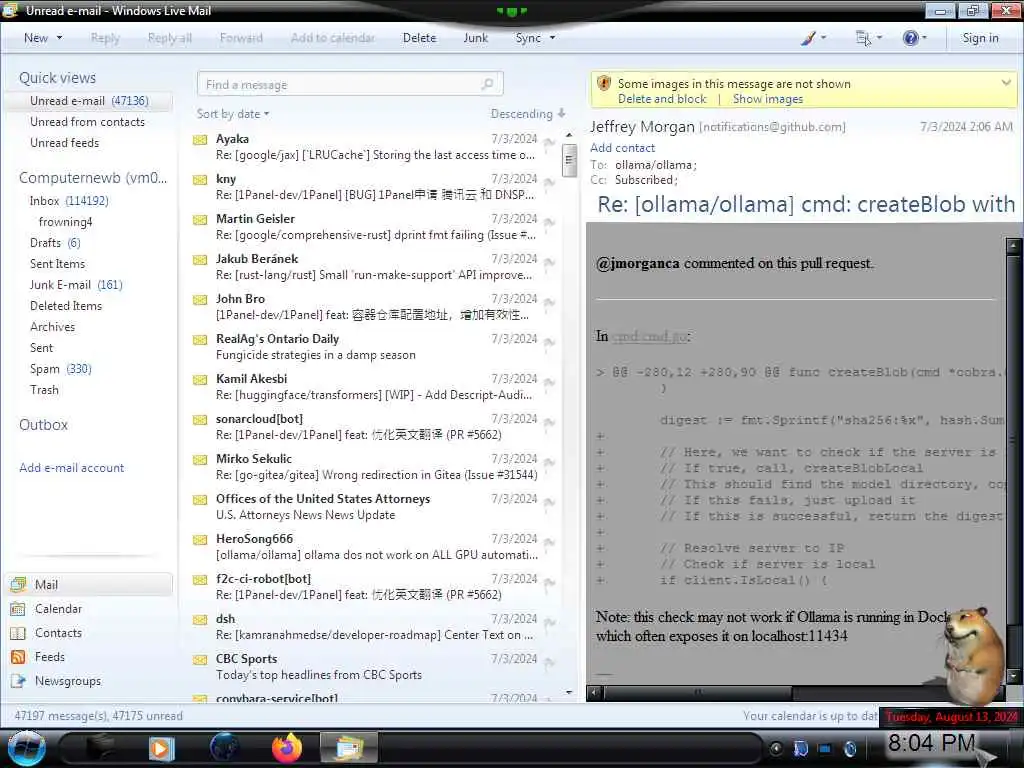Click the Add contact link
This screenshot has width=1024, height=768.
point(622,148)
